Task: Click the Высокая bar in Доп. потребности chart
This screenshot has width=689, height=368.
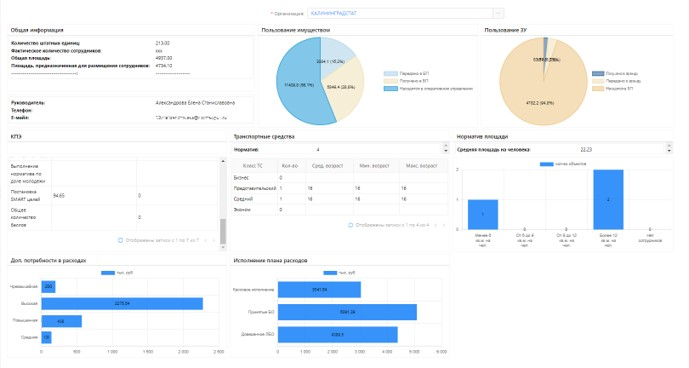Action: (x=122, y=304)
